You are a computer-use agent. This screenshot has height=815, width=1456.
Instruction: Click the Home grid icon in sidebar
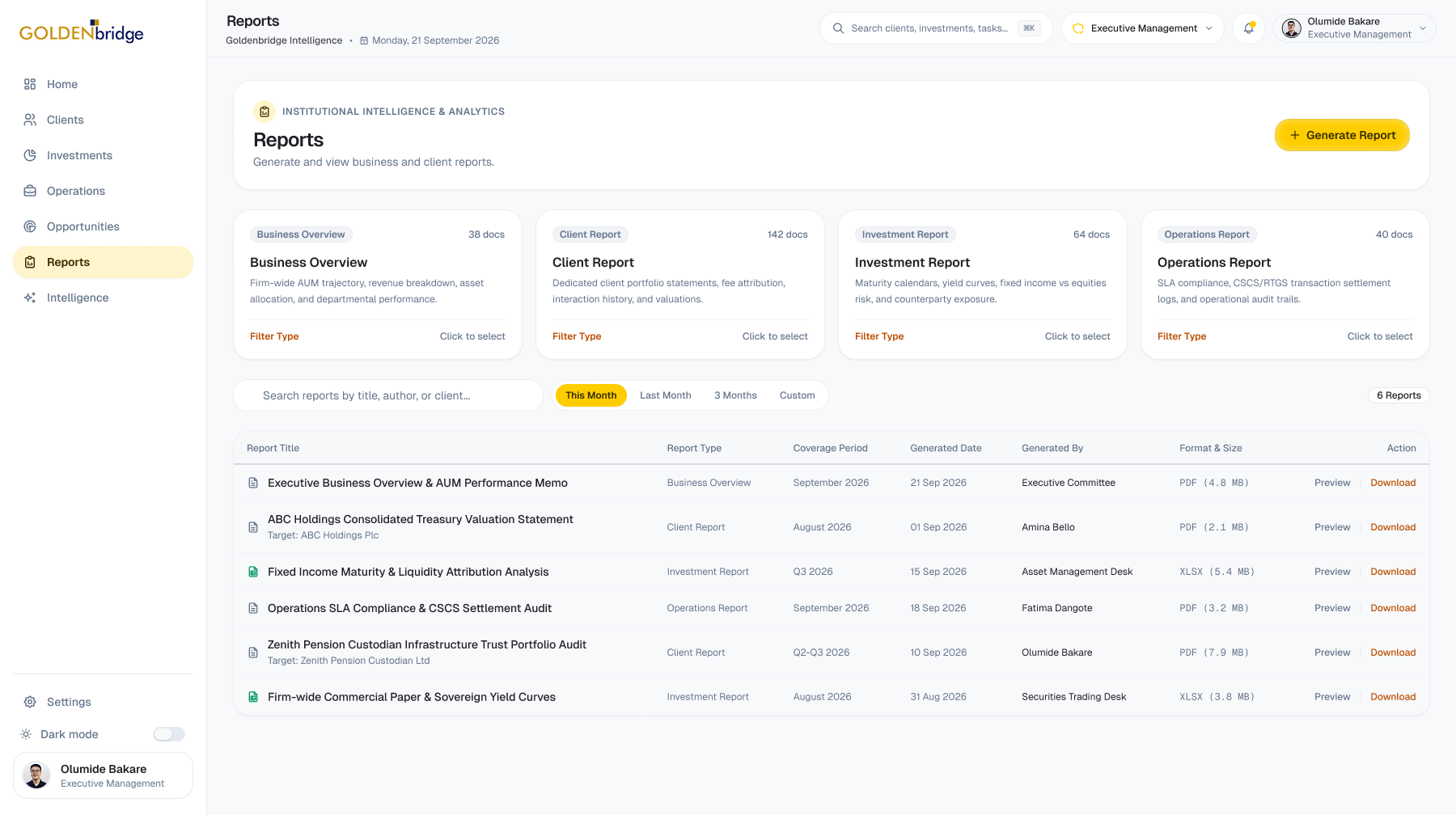pyautogui.click(x=30, y=84)
